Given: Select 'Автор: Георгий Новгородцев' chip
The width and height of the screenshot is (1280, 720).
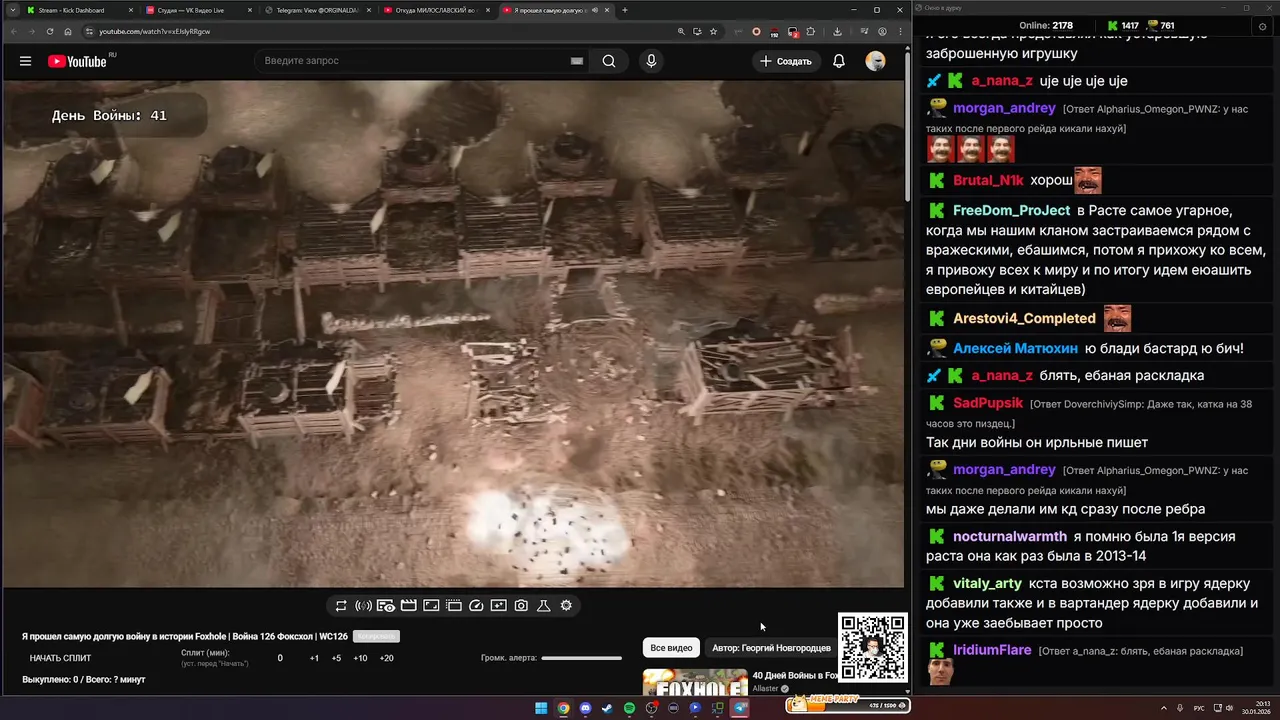Looking at the screenshot, I should tap(771, 648).
